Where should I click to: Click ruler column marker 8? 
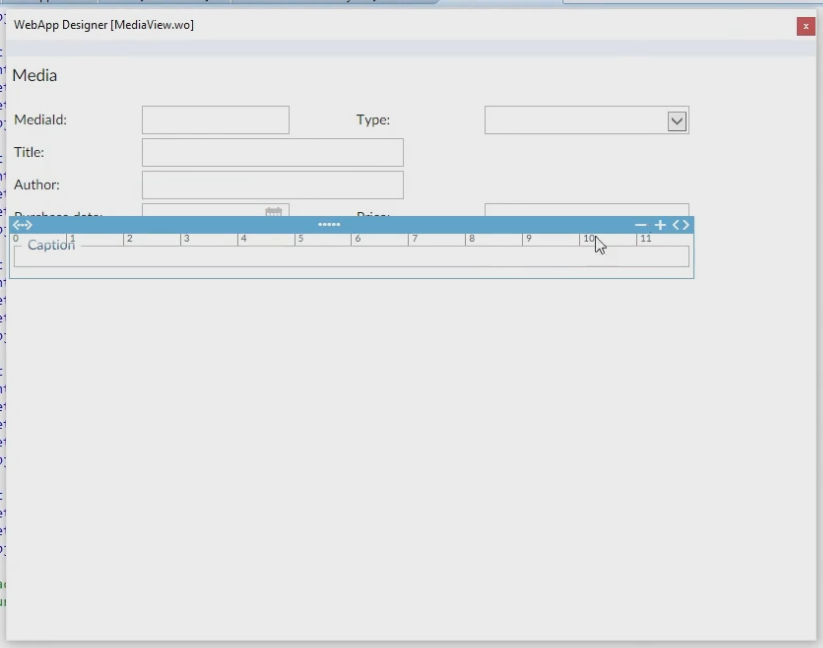click(470, 239)
